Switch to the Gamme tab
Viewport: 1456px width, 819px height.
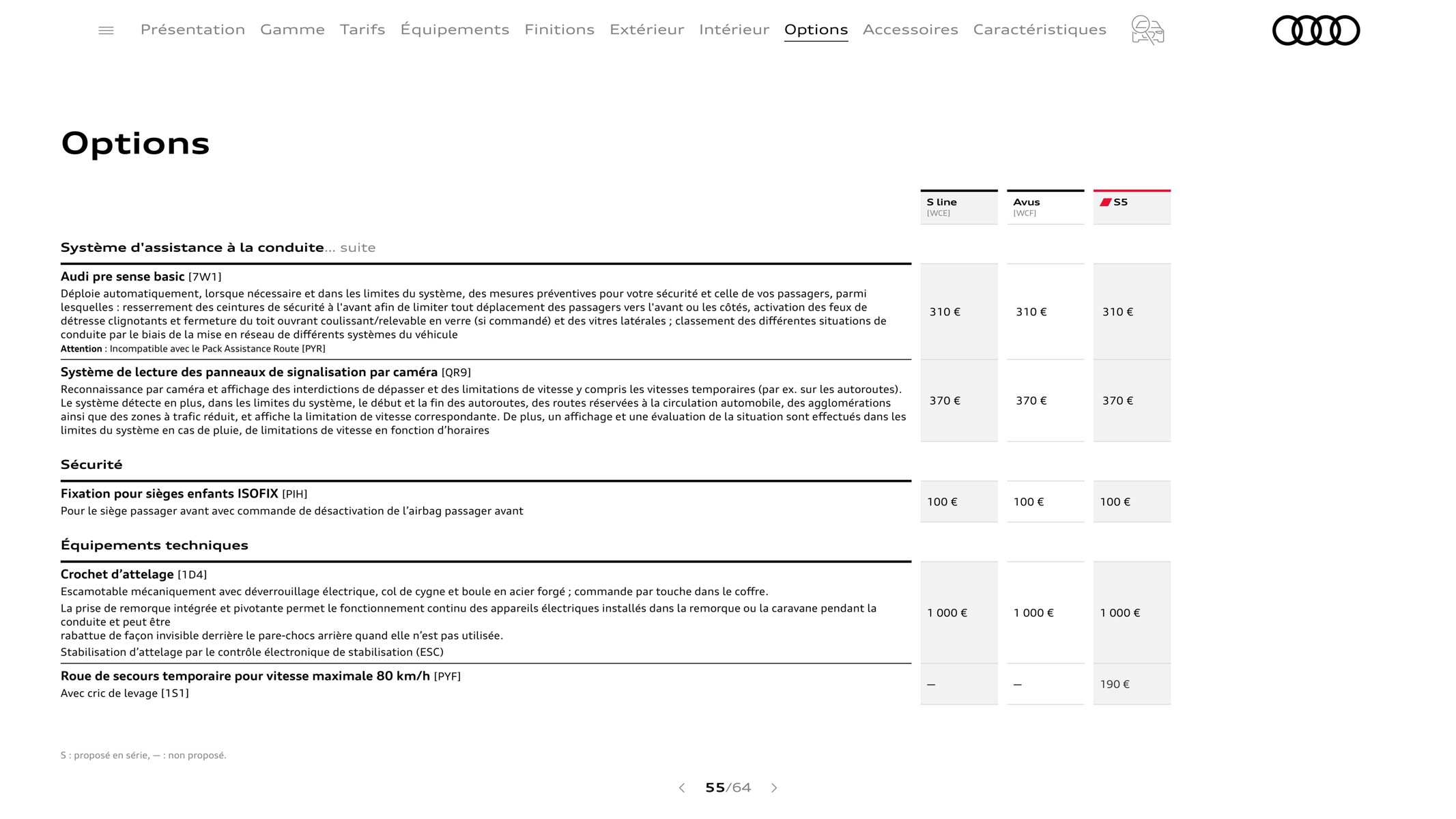292,29
